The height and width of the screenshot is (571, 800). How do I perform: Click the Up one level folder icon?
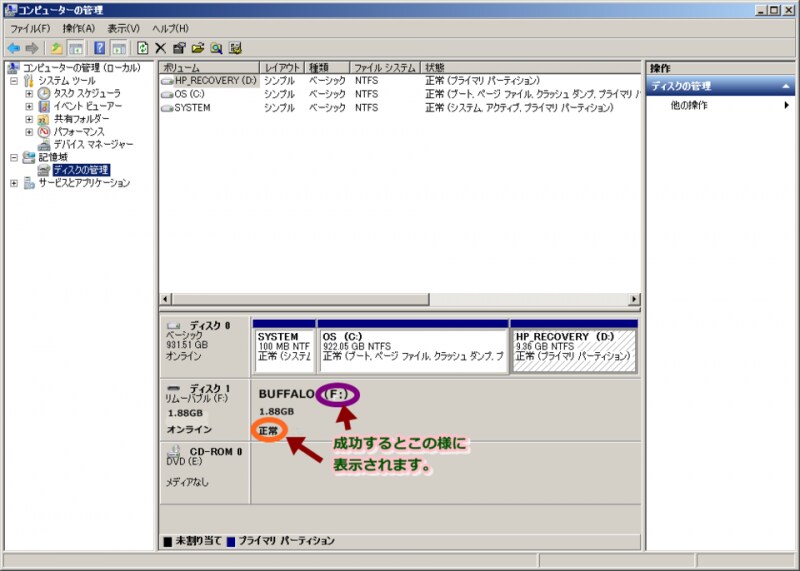[x=57, y=48]
